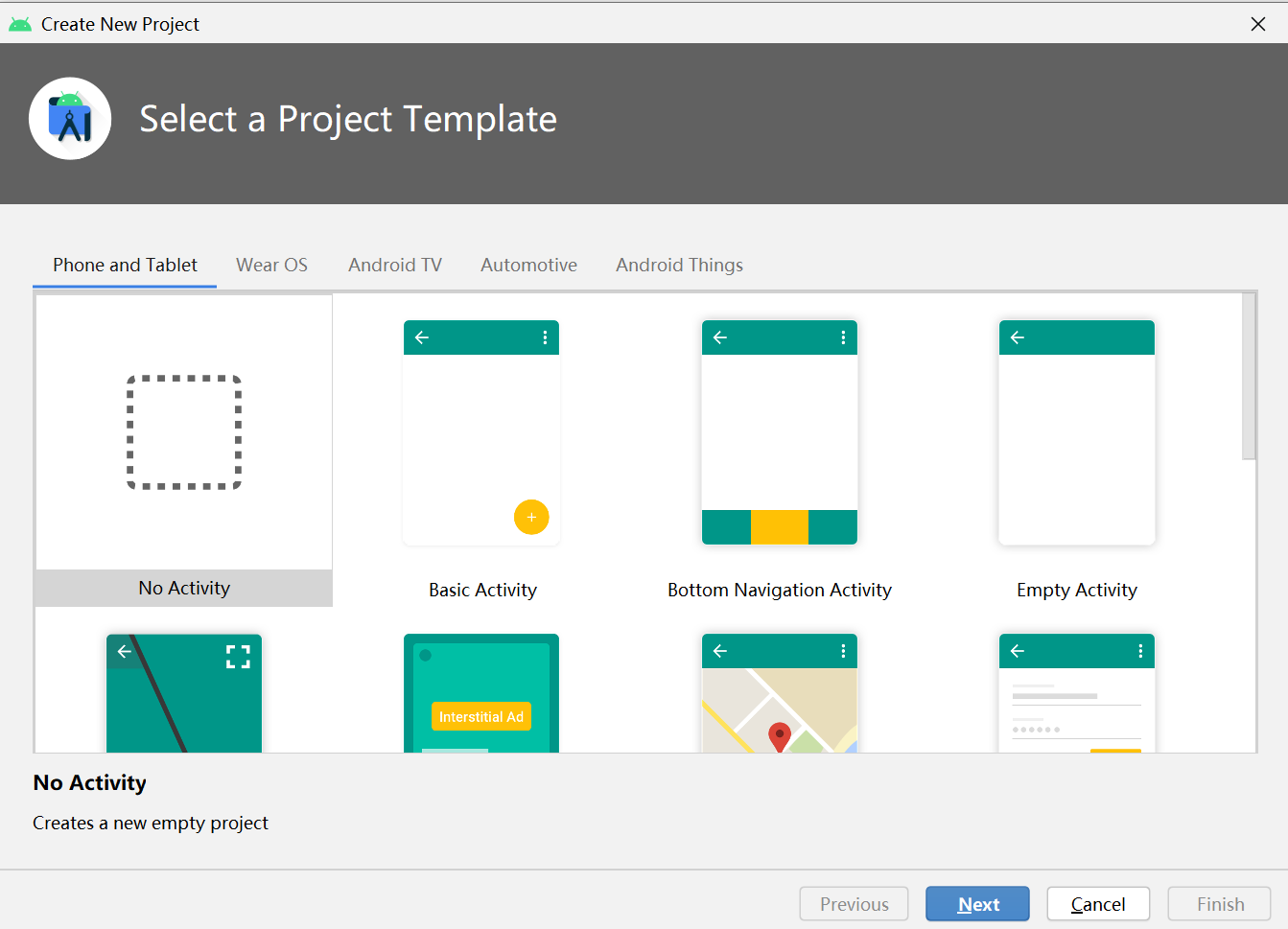Select the No Activity dashed square icon

[x=184, y=432]
